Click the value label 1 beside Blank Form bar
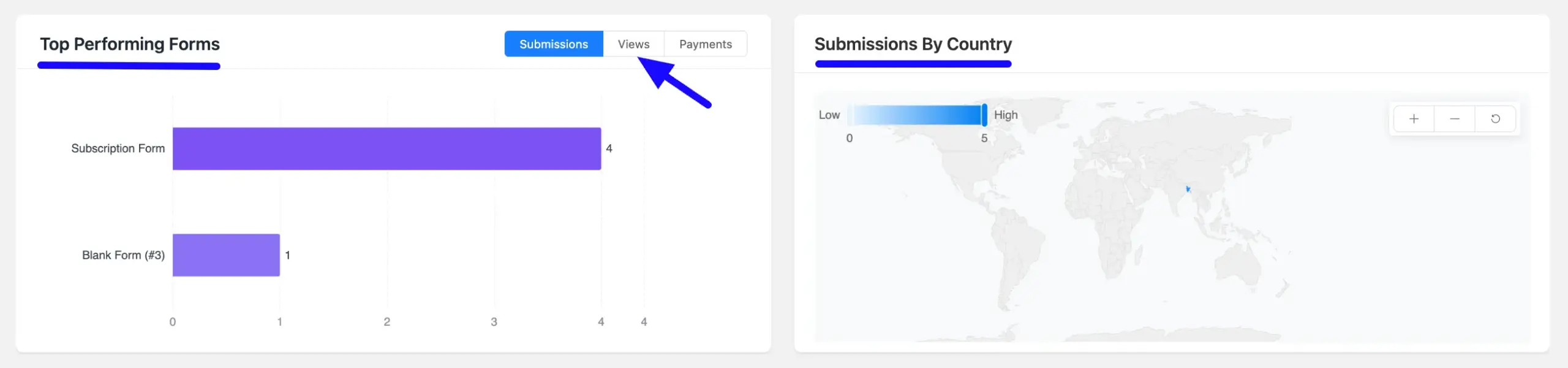1568x368 pixels. 287,255
